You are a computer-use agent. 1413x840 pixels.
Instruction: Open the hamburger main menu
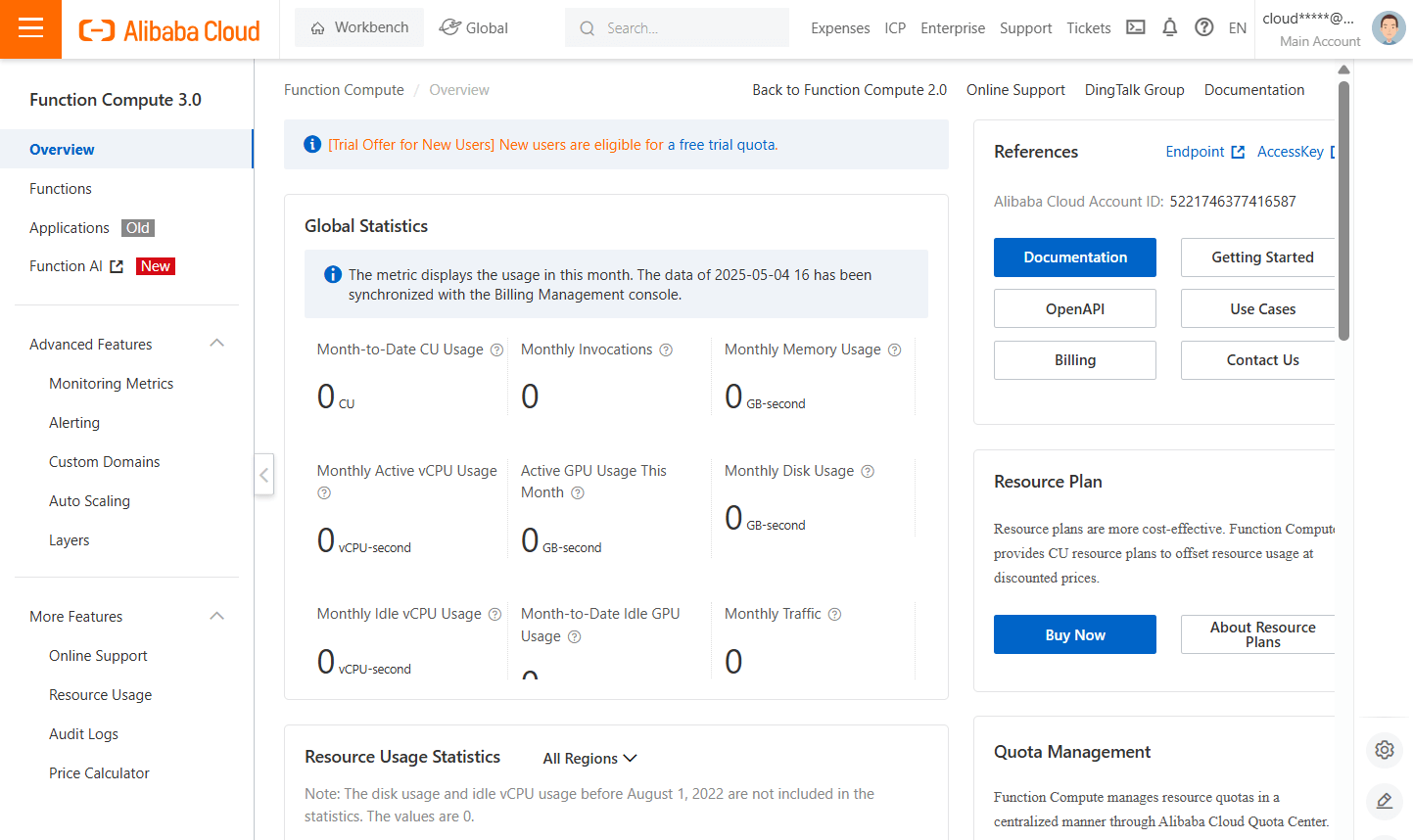[x=30, y=28]
